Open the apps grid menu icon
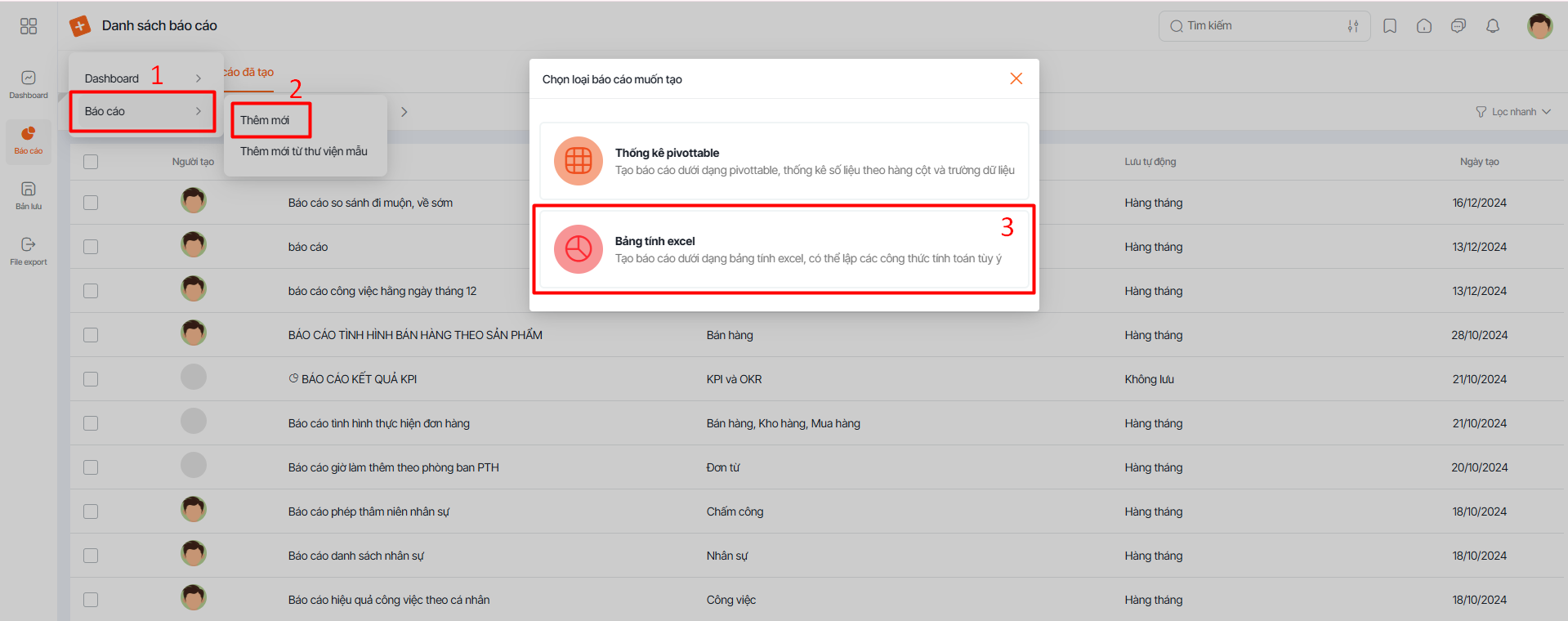The image size is (1568, 621). point(29,26)
